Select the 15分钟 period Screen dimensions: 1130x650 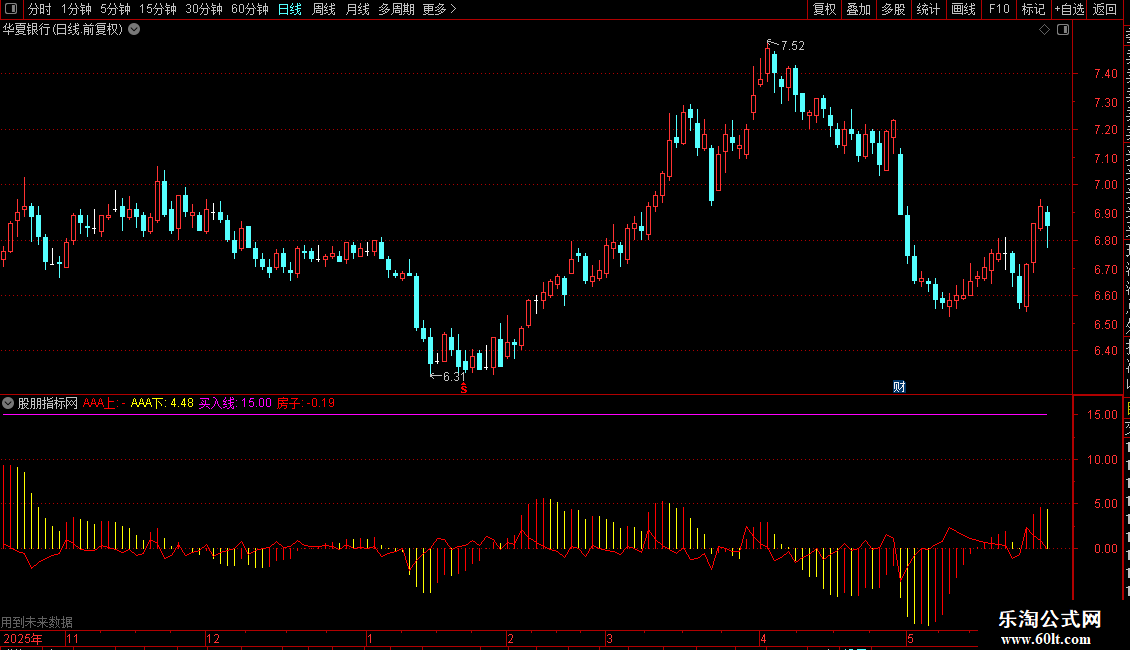coord(158,9)
